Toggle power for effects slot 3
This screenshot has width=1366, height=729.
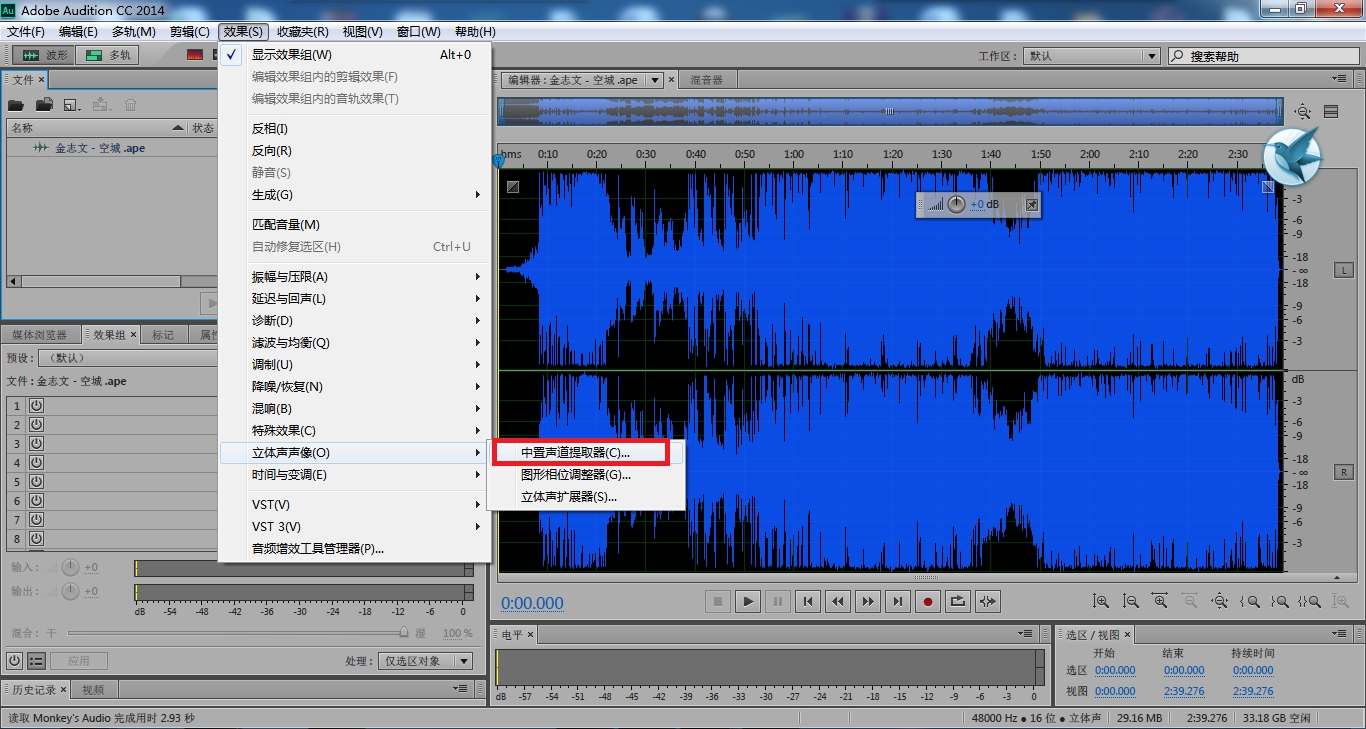point(36,443)
